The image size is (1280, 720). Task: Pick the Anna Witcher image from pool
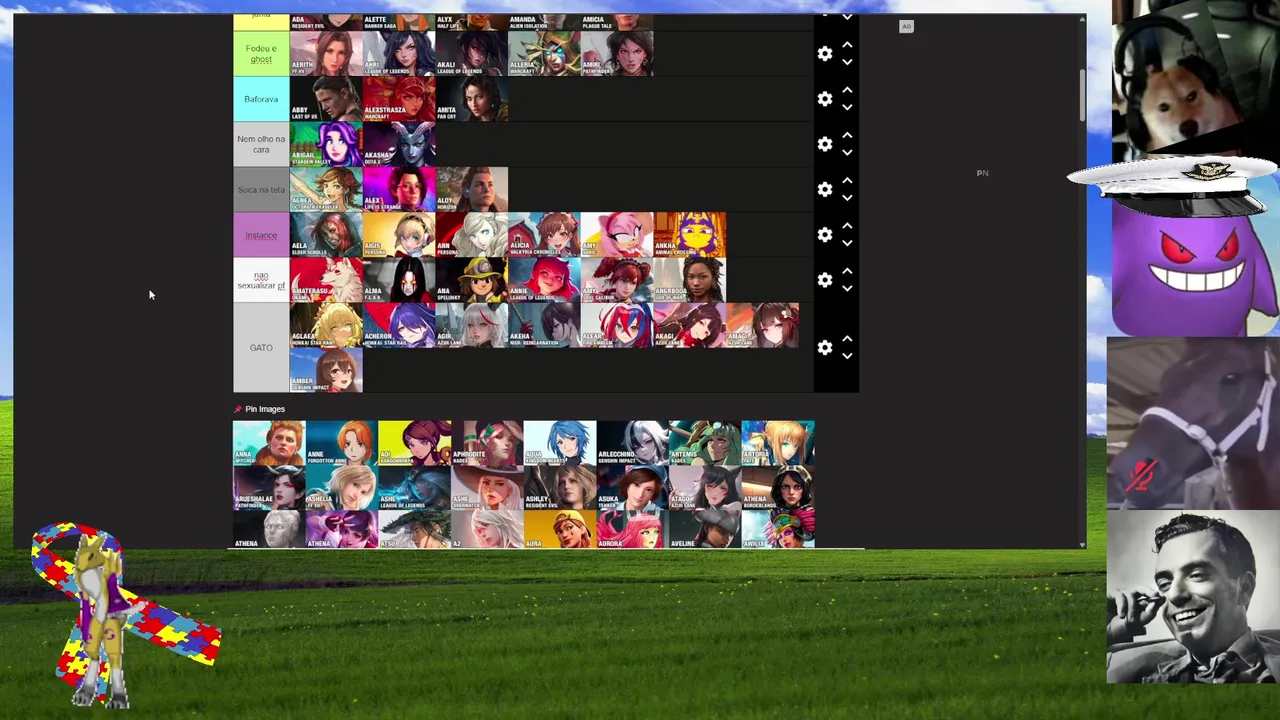269,443
